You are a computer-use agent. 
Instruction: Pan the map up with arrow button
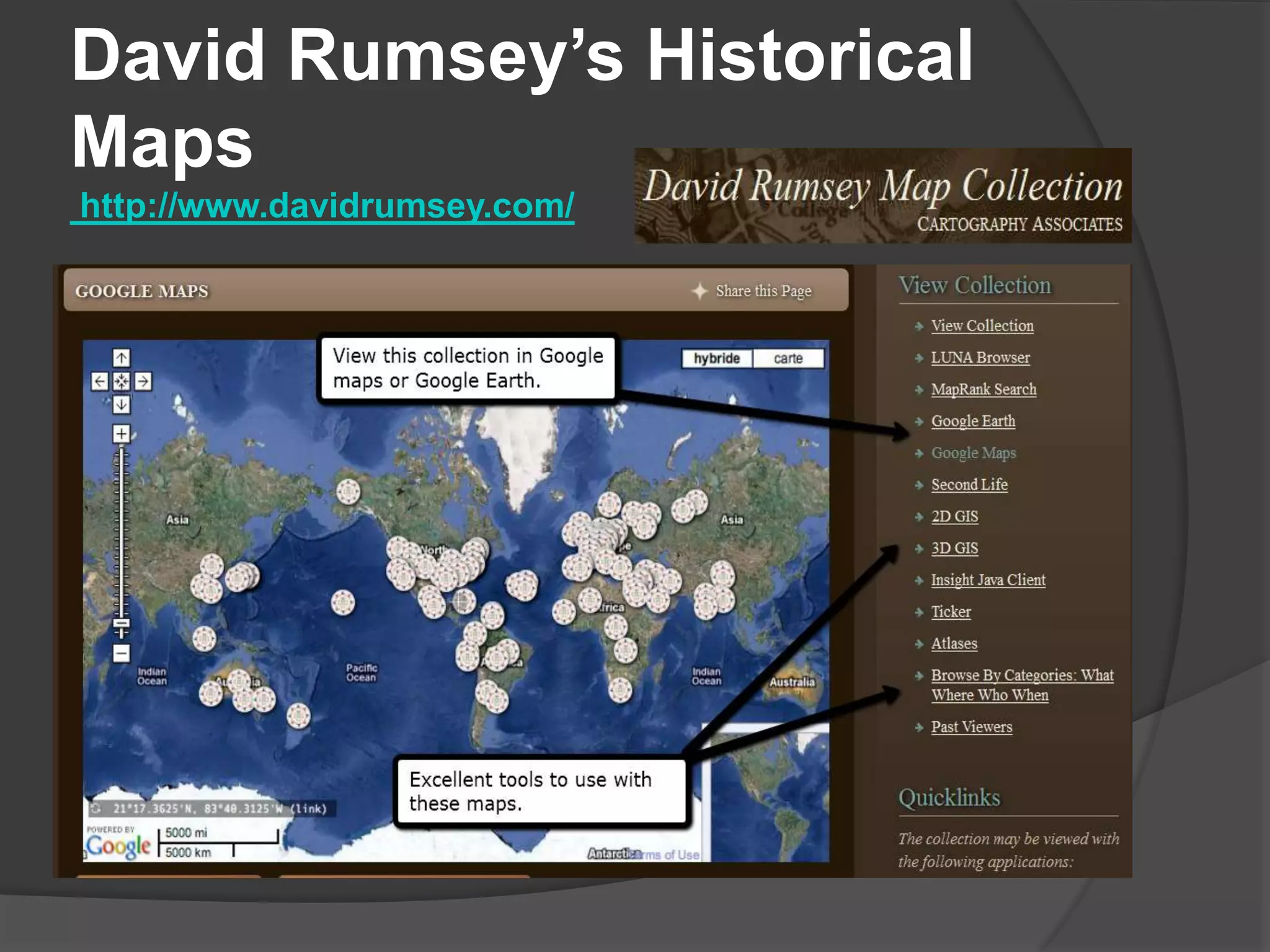(122, 358)
